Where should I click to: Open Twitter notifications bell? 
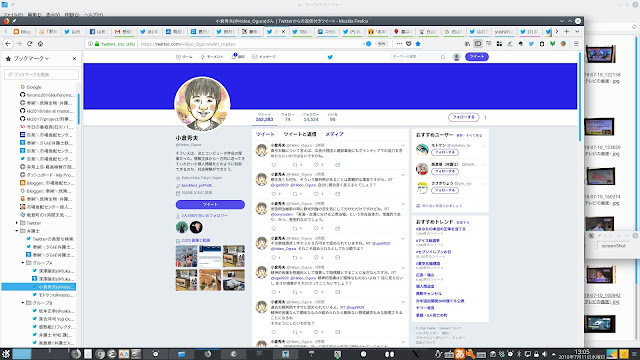pos(238,57)
